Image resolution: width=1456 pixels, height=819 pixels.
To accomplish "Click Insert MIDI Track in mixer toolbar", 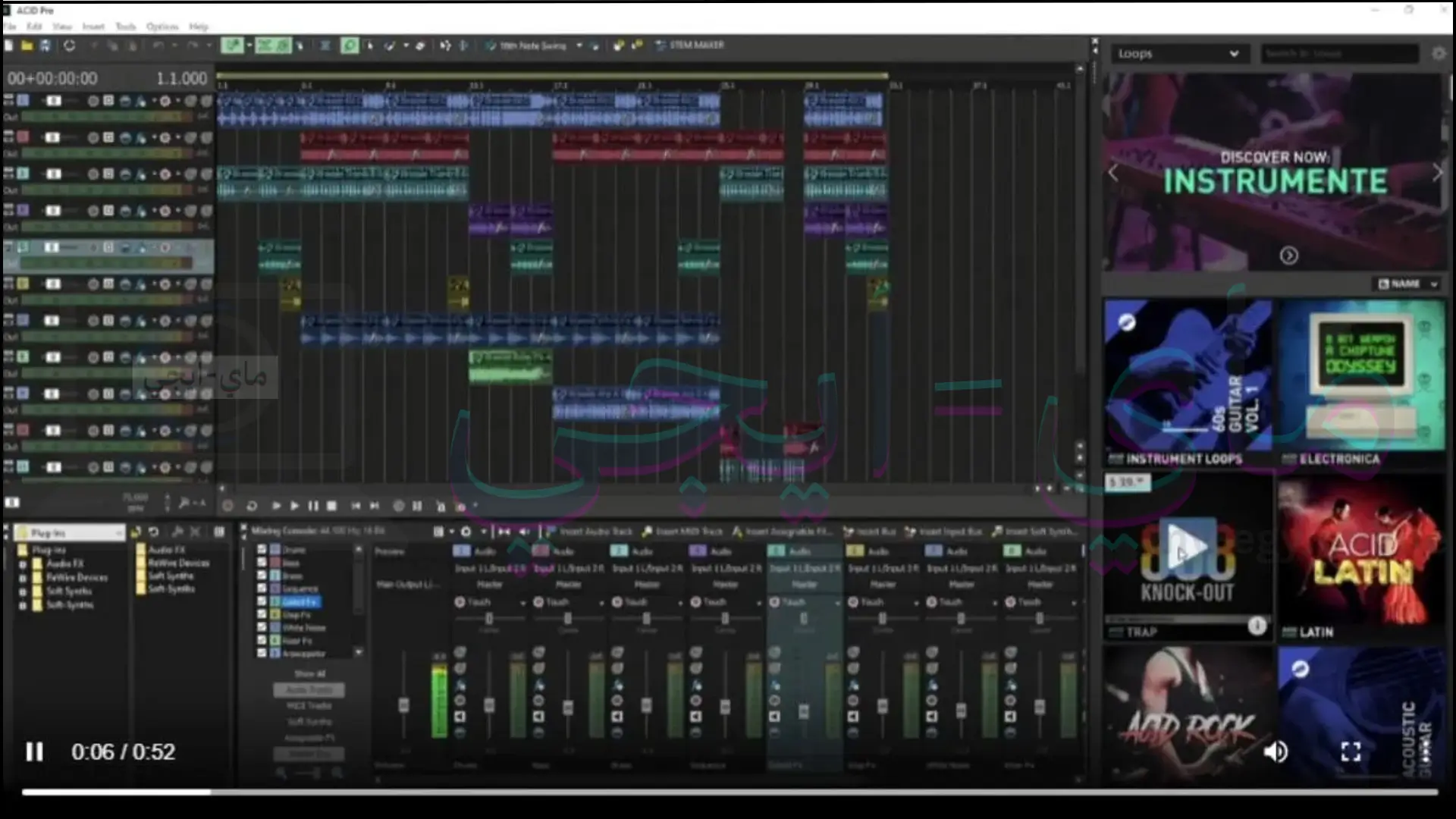I will [682, 532].
